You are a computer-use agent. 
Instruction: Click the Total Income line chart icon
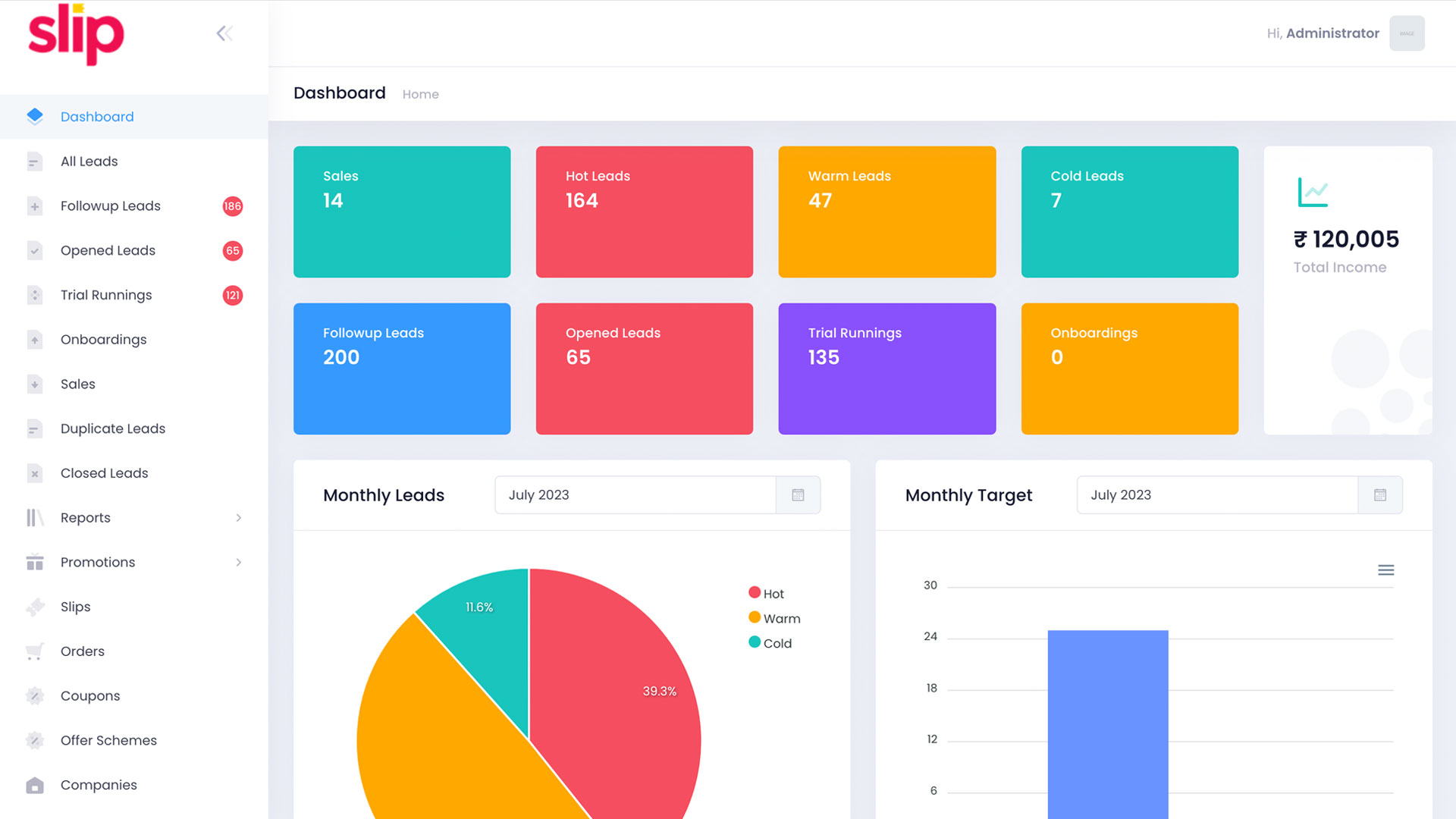tap(1313, 193)
